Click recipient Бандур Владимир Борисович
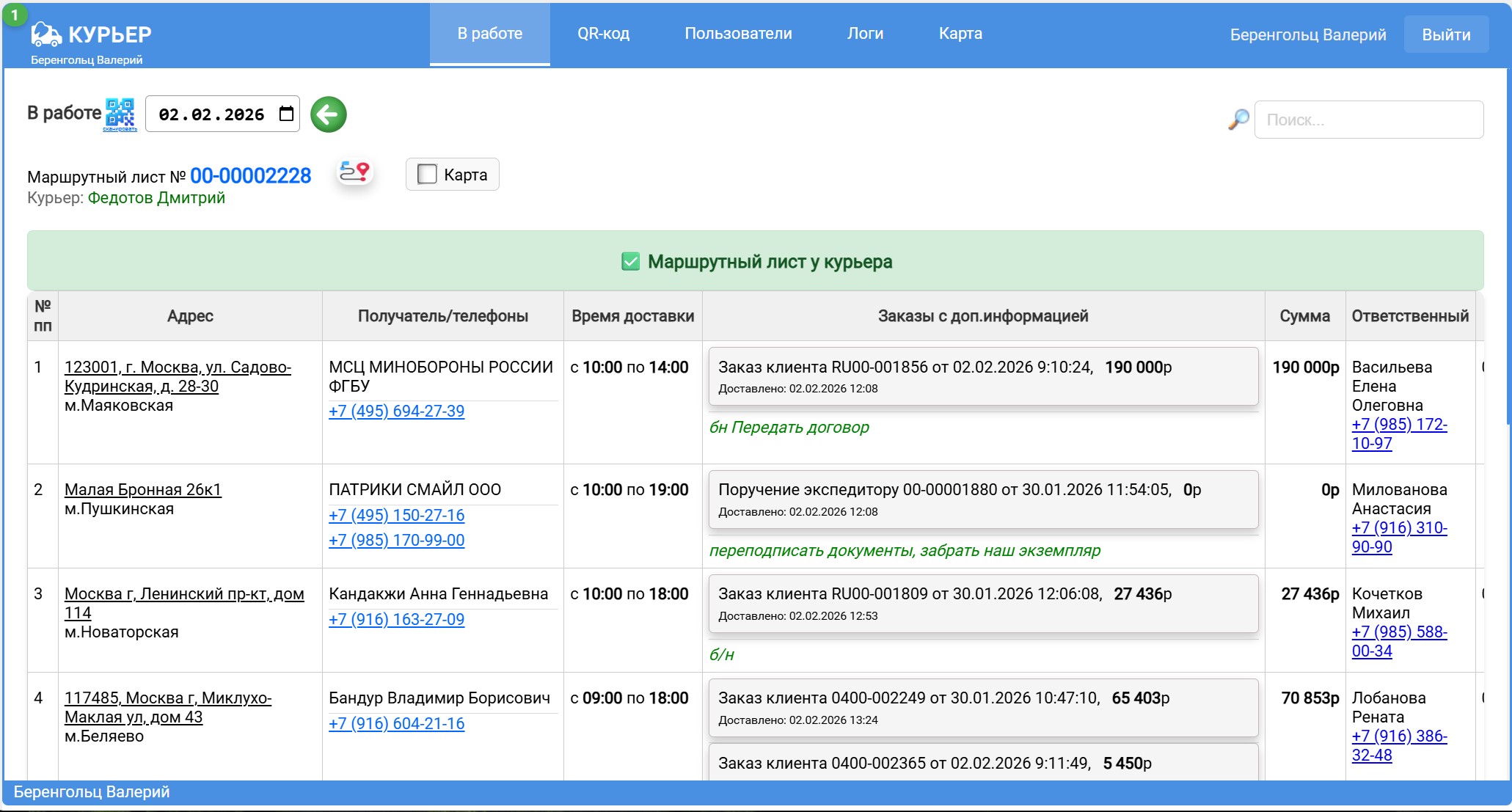Viewport: 1512px width, 812px height. tap(439, 698)
